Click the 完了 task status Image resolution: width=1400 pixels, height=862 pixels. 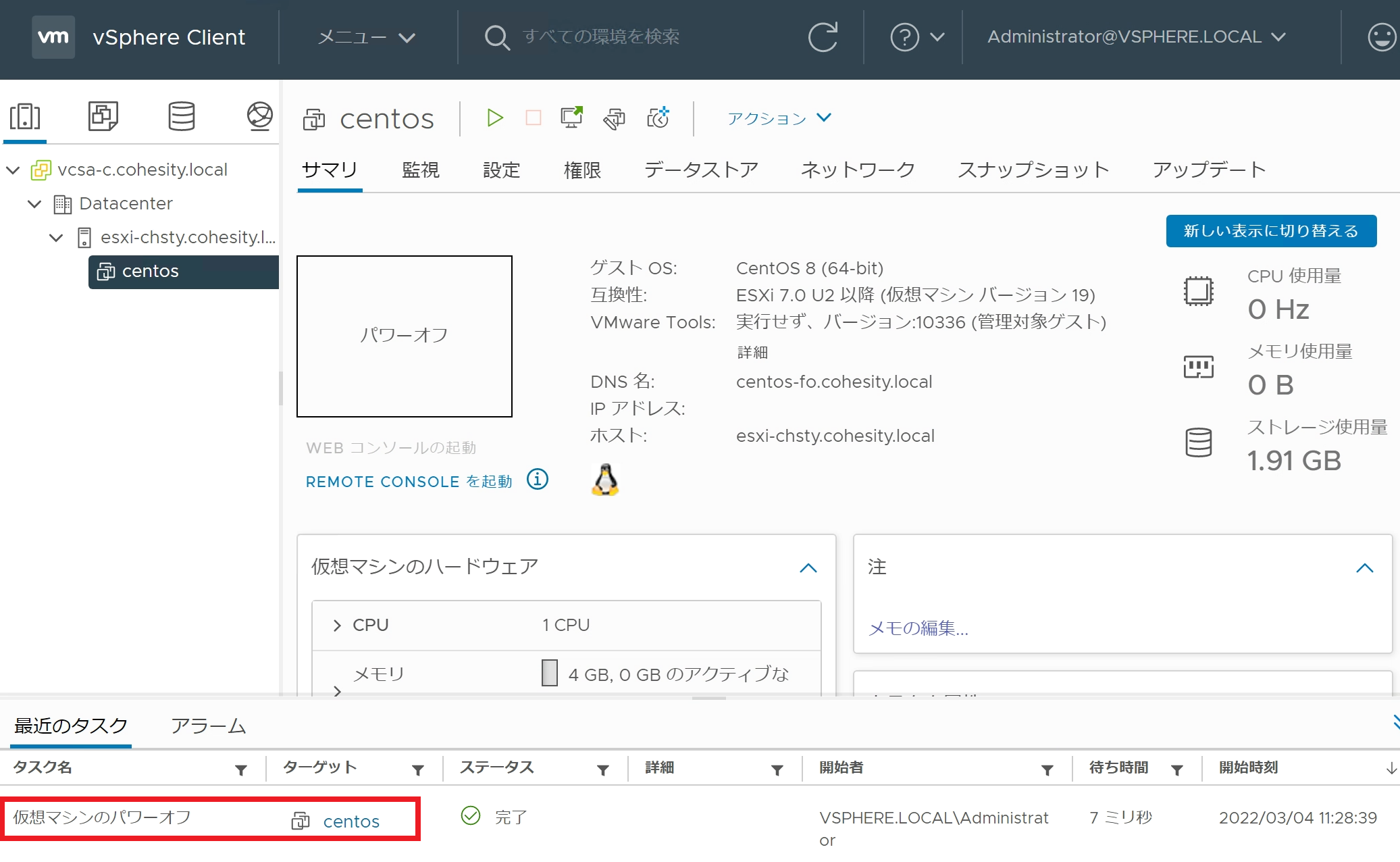click(x=511, y=817)
